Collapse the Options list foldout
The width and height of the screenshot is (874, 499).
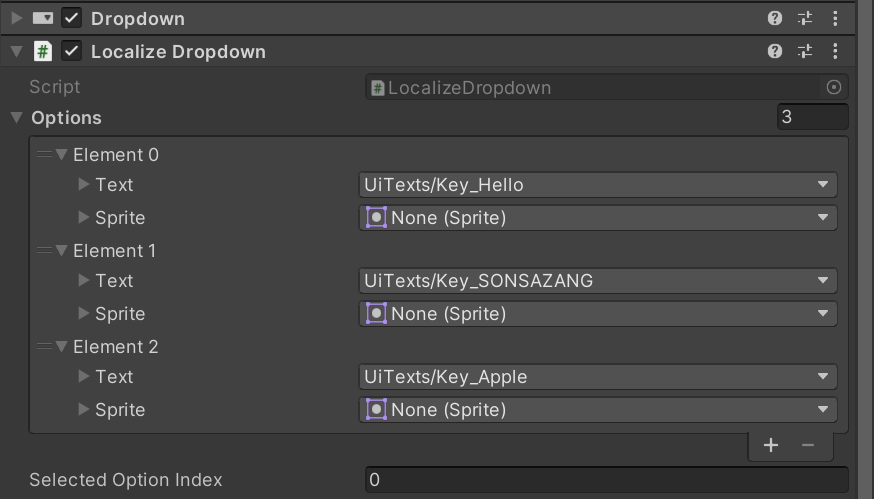[x=17, y=117]
